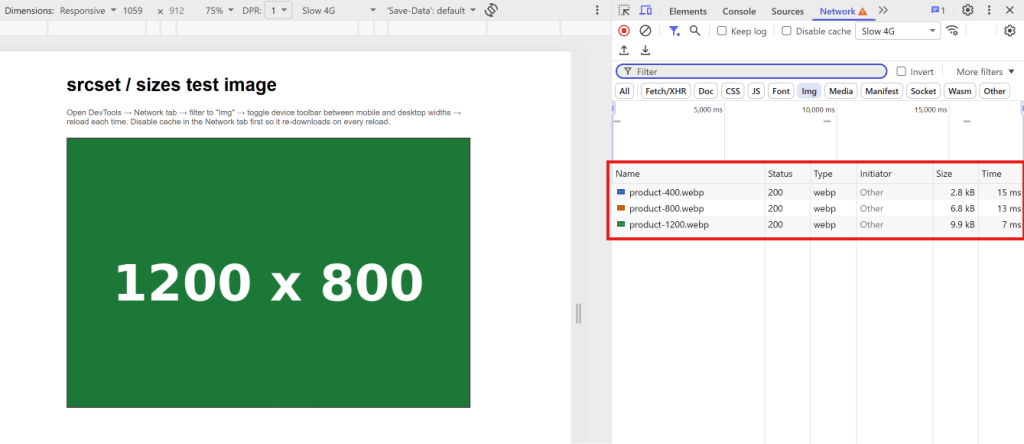Toggle the Media type filter
1024x444 pixels.
840,91
